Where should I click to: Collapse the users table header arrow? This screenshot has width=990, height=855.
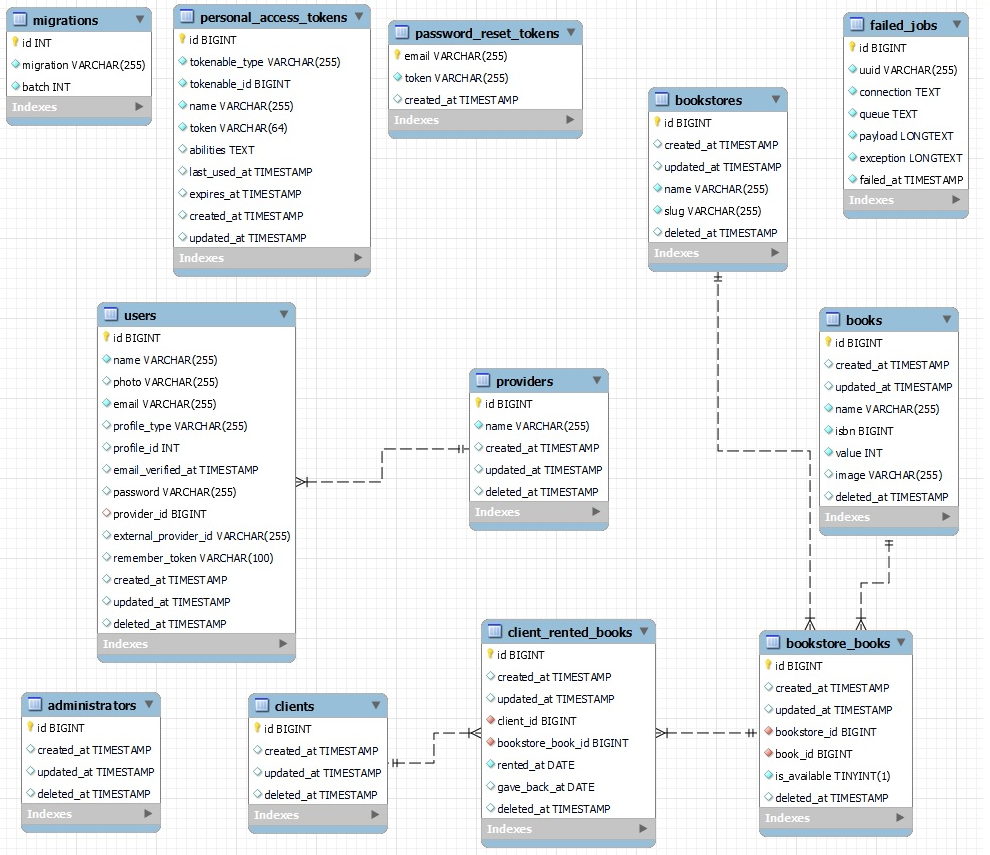coord(283,314)
